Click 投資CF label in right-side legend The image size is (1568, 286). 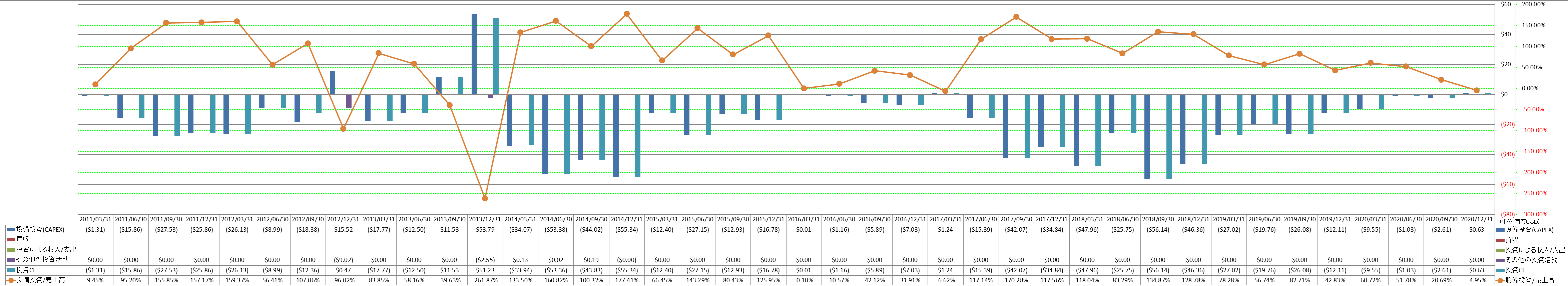click(x=1515, y=270)
